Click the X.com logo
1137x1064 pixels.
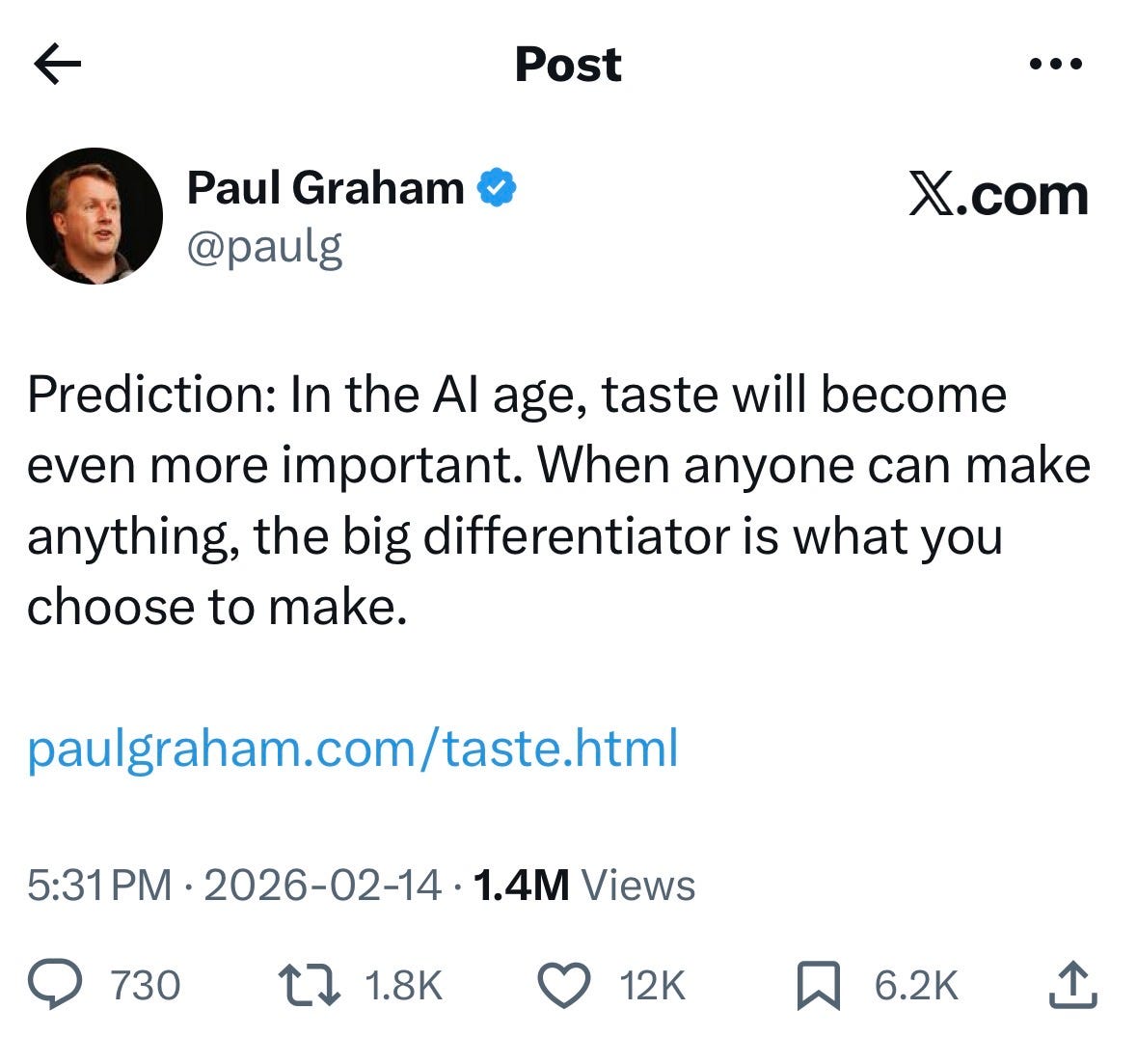tap(998, 195)
